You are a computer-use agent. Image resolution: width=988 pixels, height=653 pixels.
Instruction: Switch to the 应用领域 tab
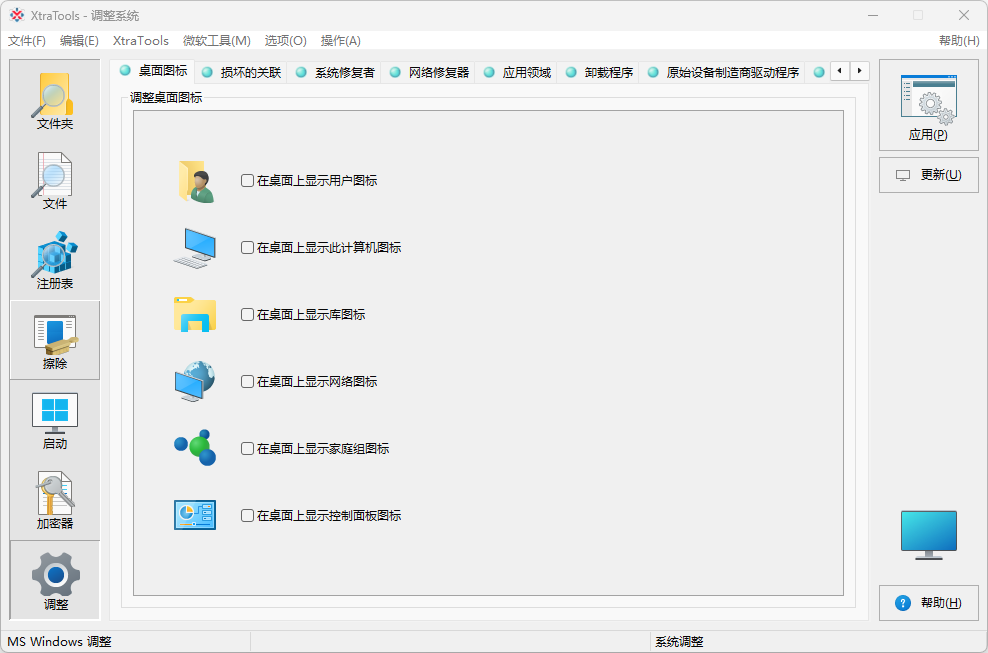click(x=517, y=72)
